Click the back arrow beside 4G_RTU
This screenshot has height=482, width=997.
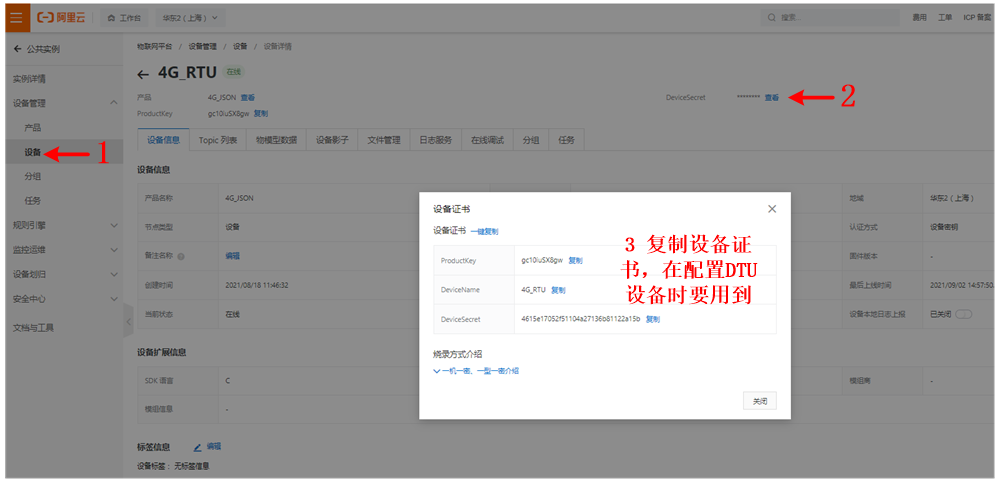click(x=143, y=74)
